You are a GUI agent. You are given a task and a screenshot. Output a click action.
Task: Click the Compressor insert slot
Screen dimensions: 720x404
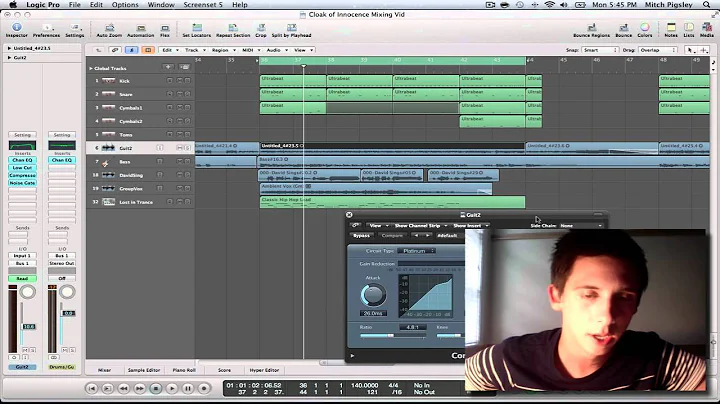[x=22, y=175]
